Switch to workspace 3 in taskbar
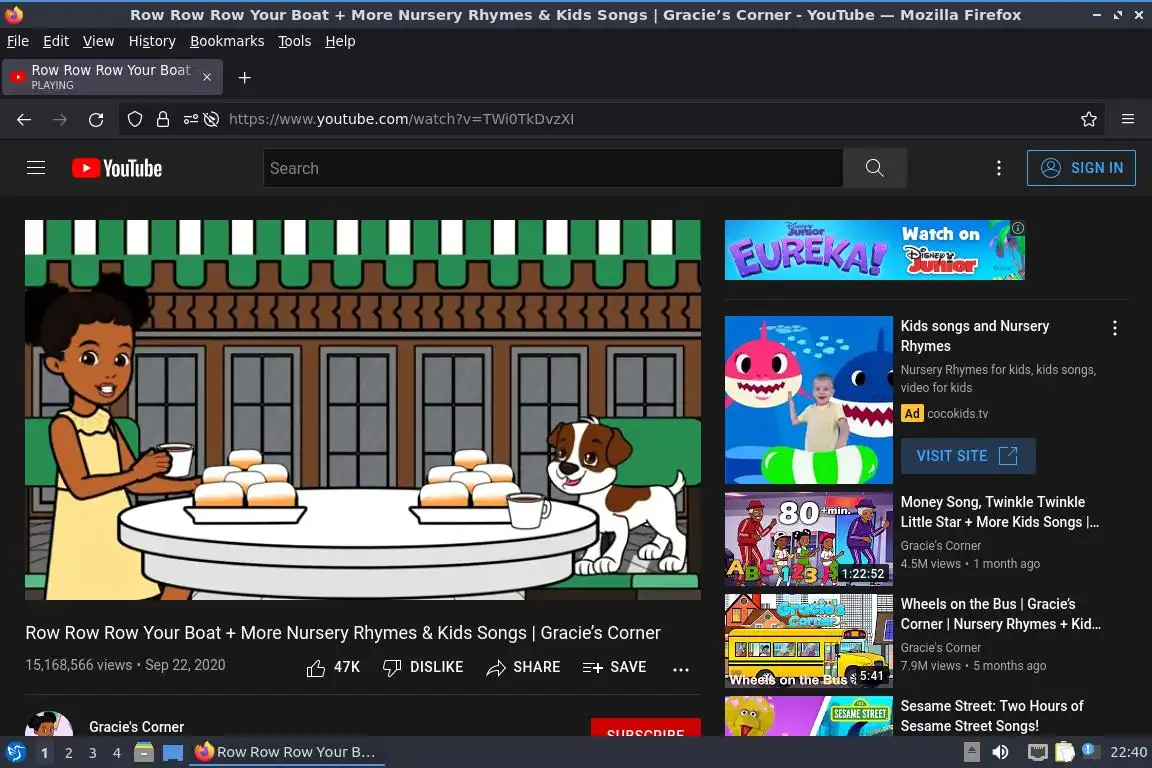1152x768 pixels. 93,753
